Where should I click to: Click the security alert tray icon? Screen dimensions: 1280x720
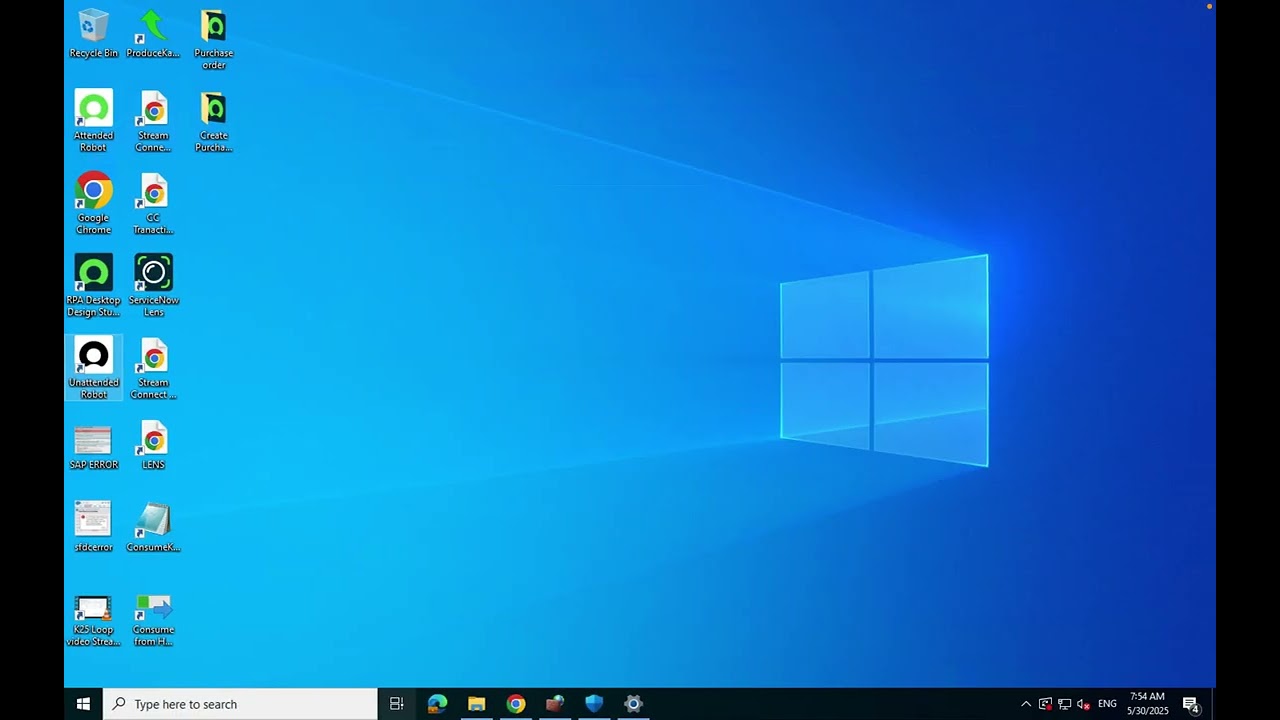(x=1045, y=704)
